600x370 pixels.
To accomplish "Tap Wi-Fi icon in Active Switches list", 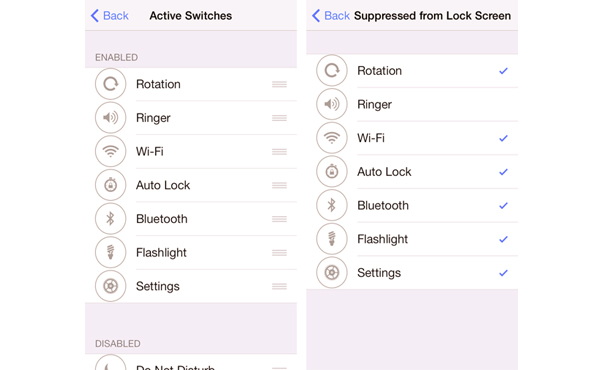I will point(111,151).
